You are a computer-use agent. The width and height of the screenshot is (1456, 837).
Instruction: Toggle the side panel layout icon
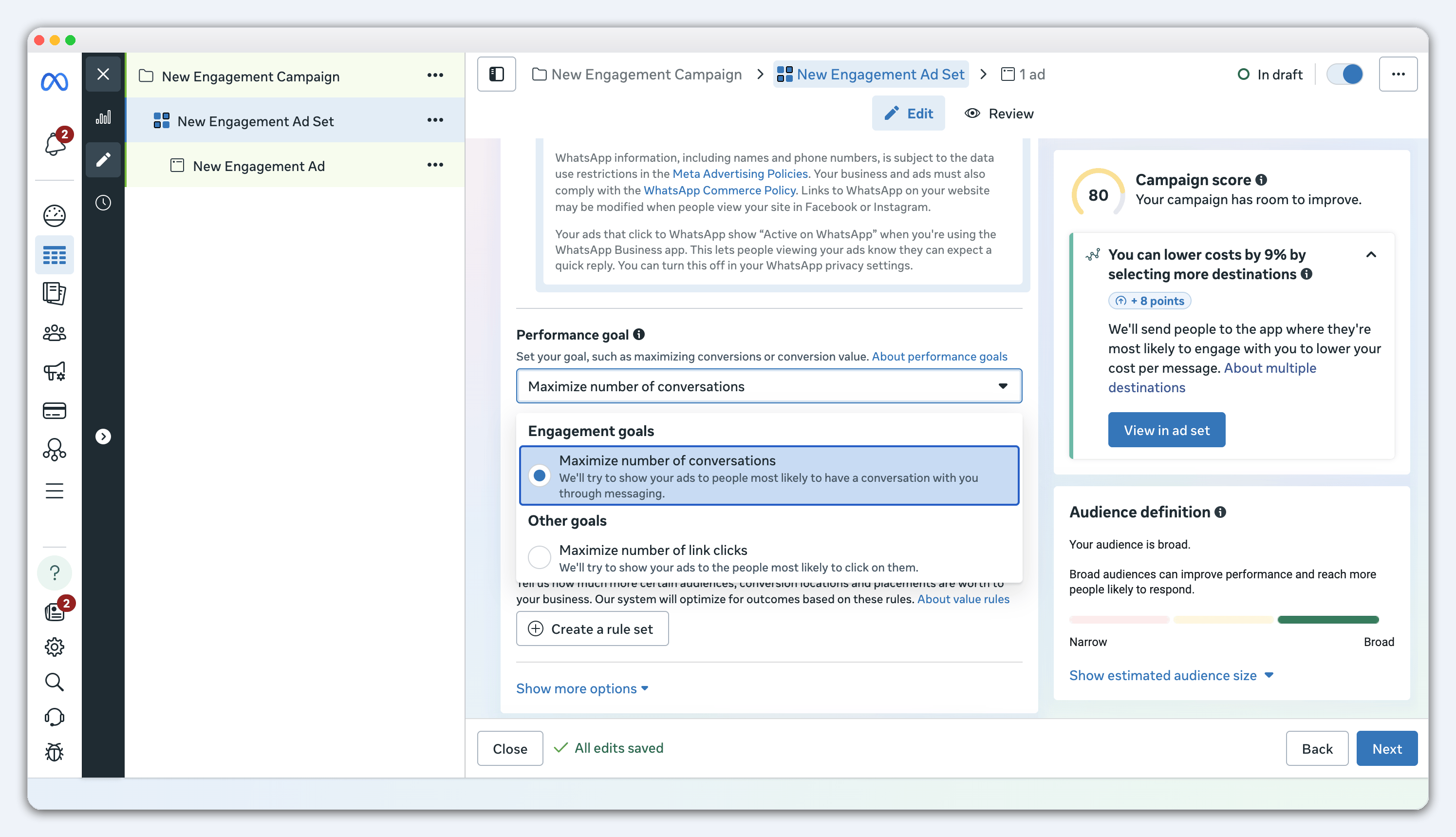496,74
